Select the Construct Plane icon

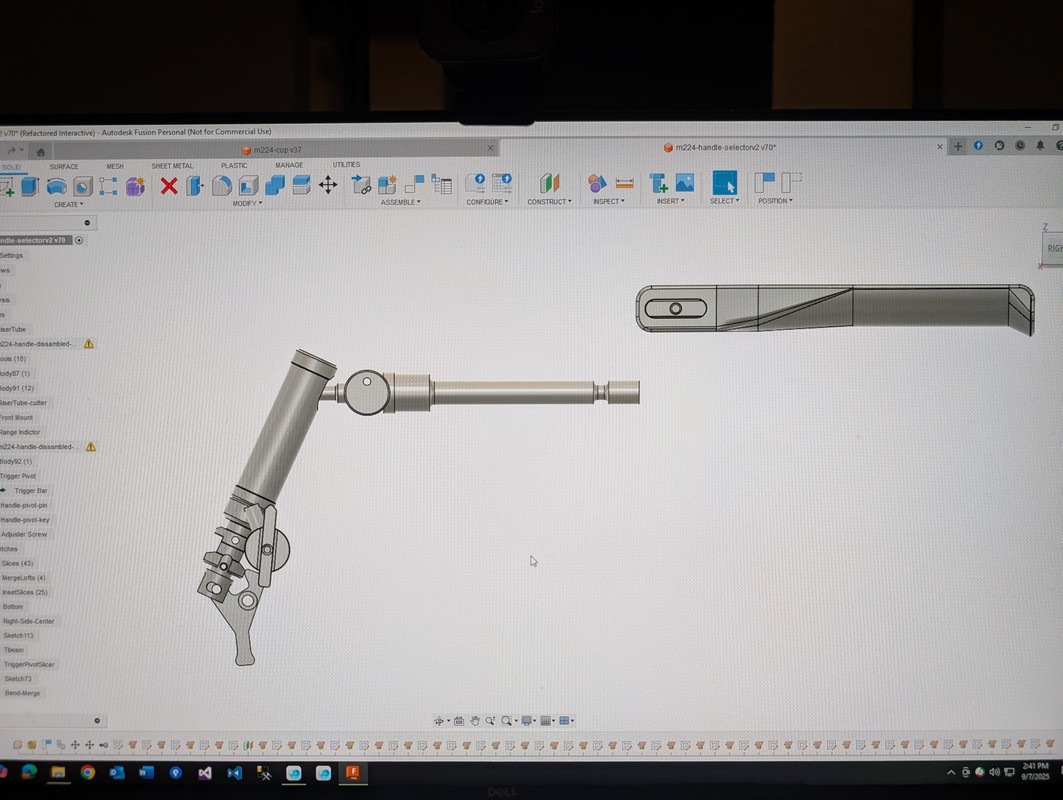point(550,183)
